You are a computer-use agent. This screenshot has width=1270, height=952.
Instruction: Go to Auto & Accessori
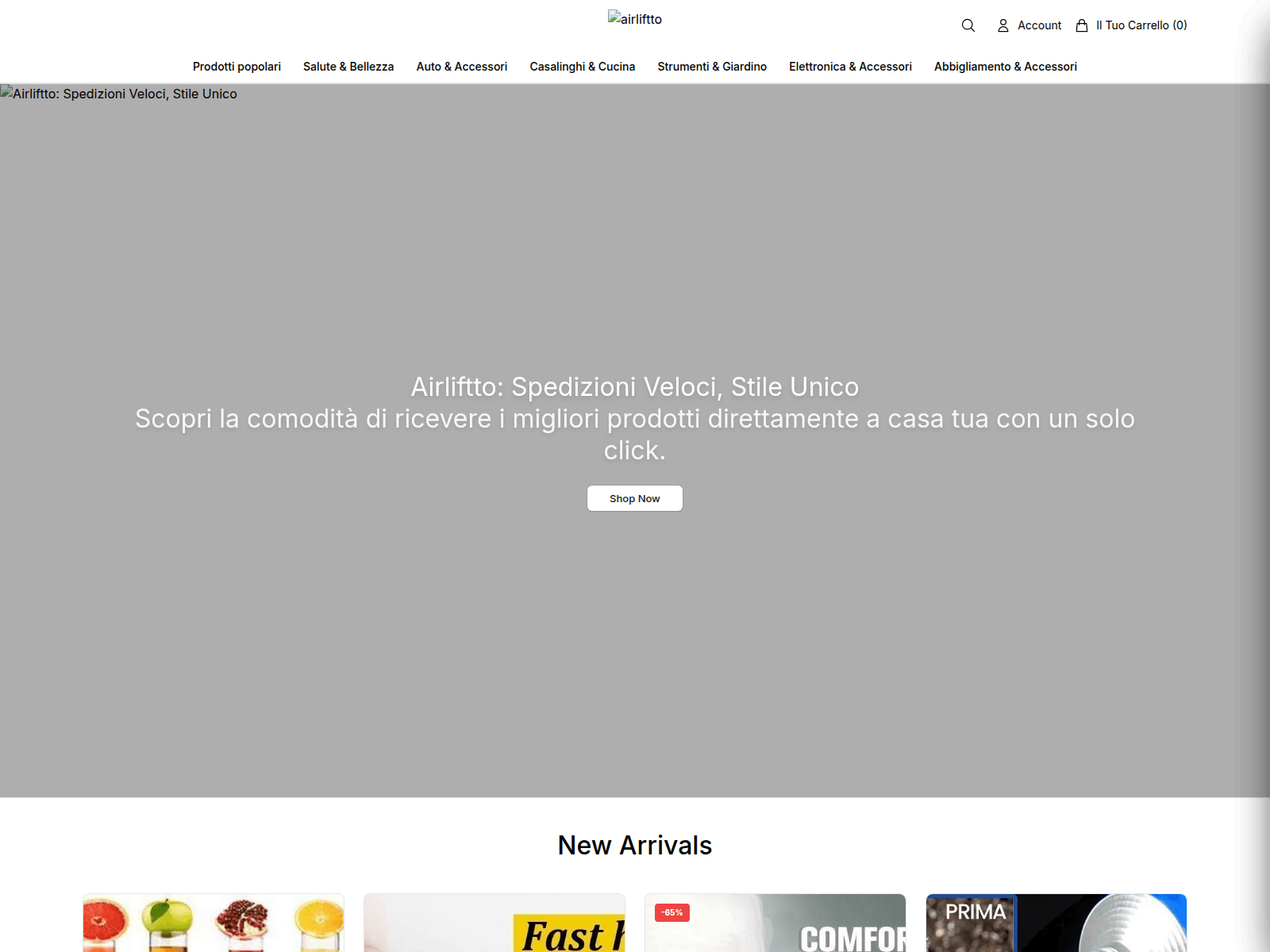click(462, 67)
